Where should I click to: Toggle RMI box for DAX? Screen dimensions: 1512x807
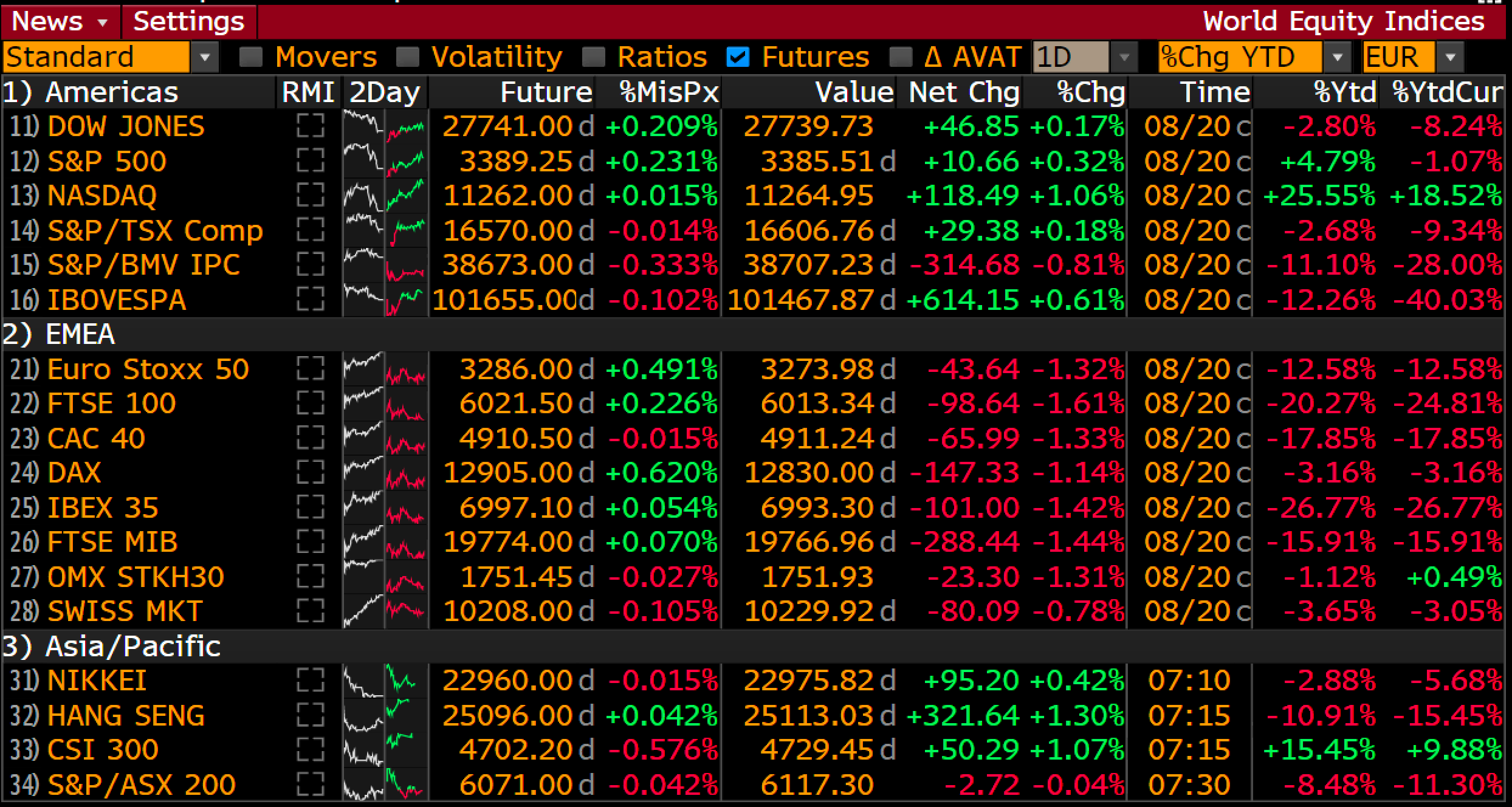point(310,473)
